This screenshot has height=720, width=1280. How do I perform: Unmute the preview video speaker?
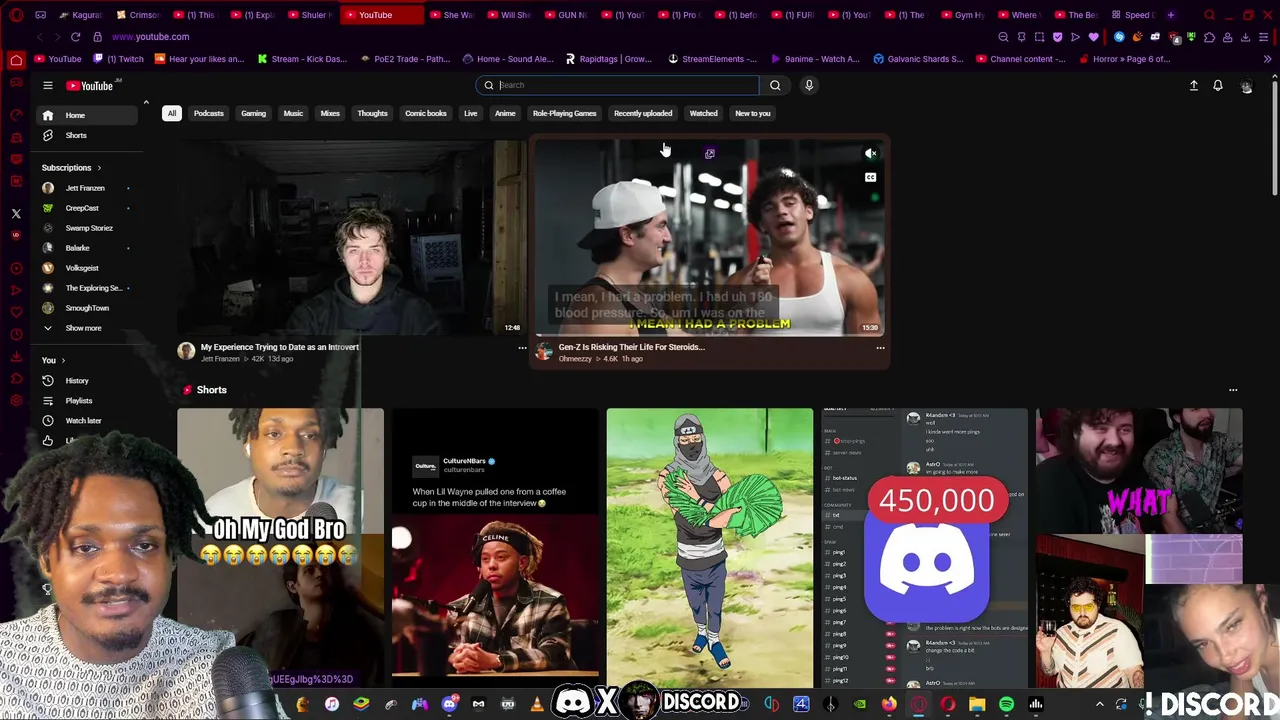(x=870, y=154)
